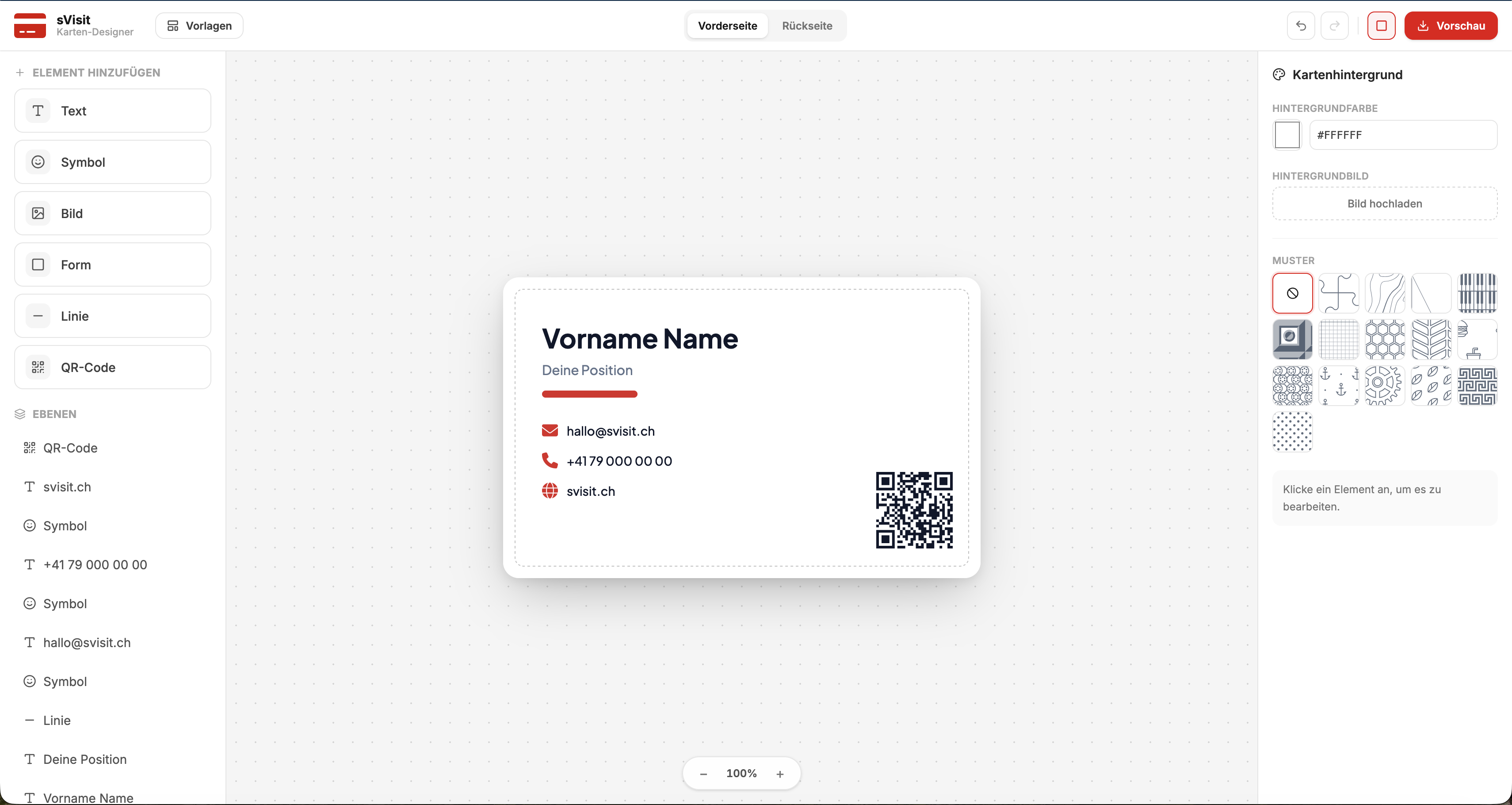Choose the leaves pattern
Image resolution: width=1512 pixels, height=805 pixels.
click(1431, 386)
